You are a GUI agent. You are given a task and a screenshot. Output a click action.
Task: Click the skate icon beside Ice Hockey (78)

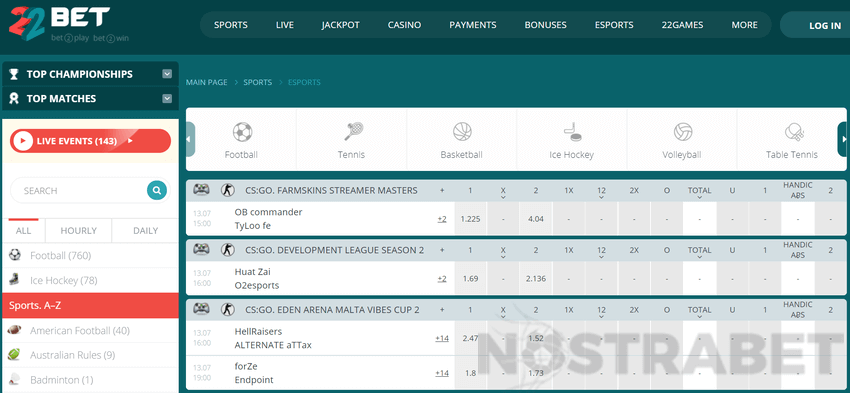point(15,280)
